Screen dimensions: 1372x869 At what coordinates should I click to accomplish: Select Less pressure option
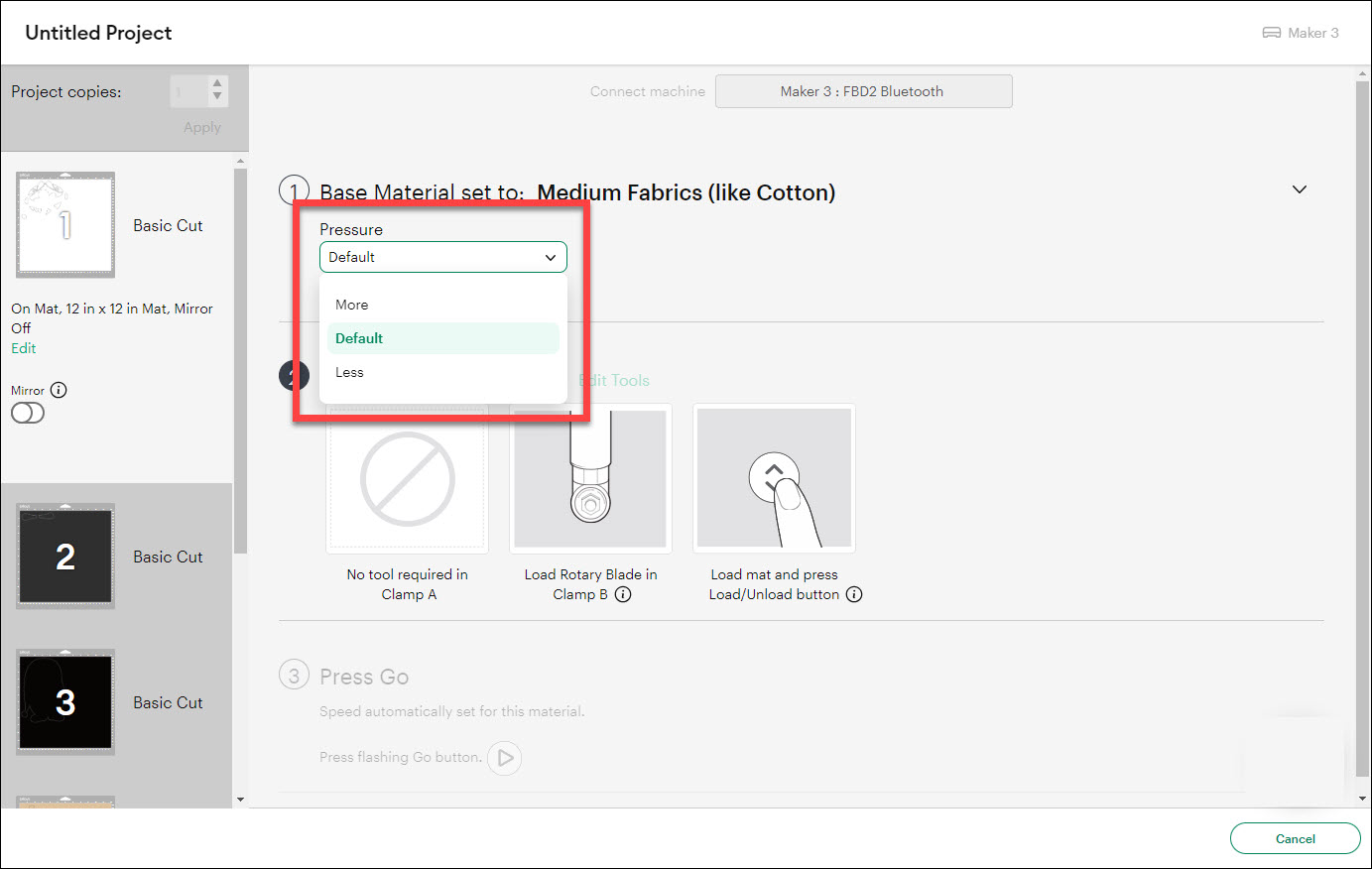tap(349, 372)
